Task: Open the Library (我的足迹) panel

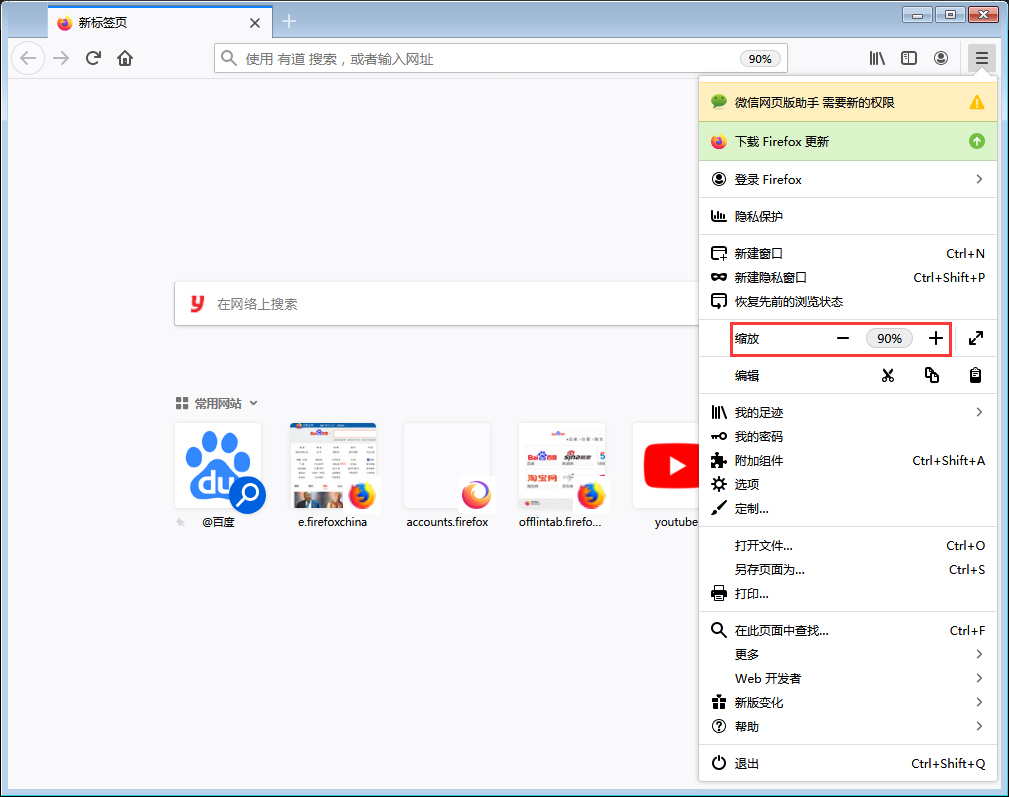Action: click(760, 411)
